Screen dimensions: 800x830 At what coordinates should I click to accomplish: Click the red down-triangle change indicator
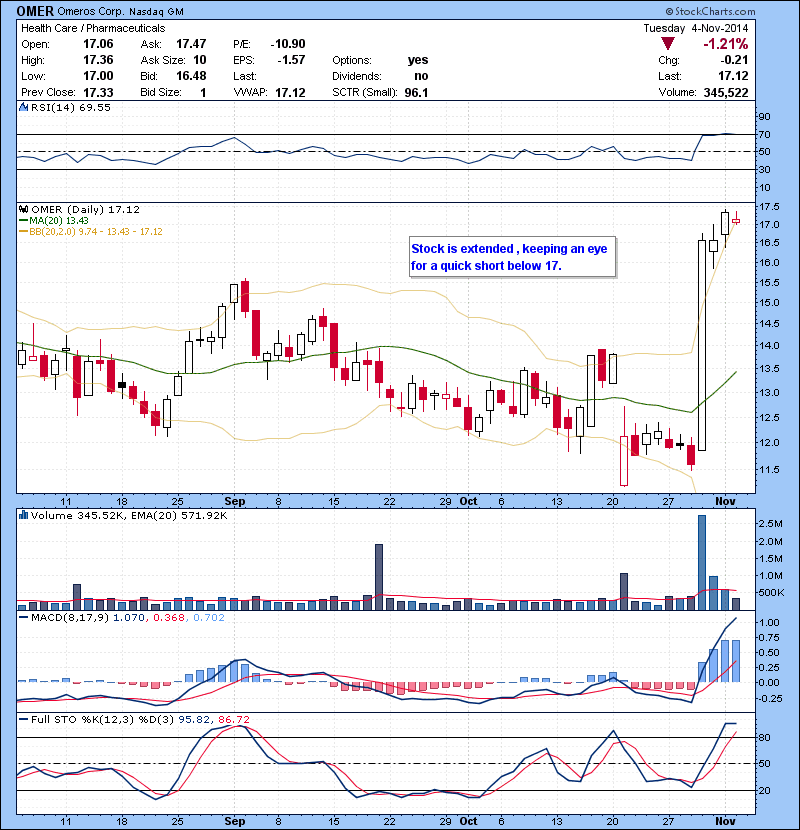click(x=668, y=43)
